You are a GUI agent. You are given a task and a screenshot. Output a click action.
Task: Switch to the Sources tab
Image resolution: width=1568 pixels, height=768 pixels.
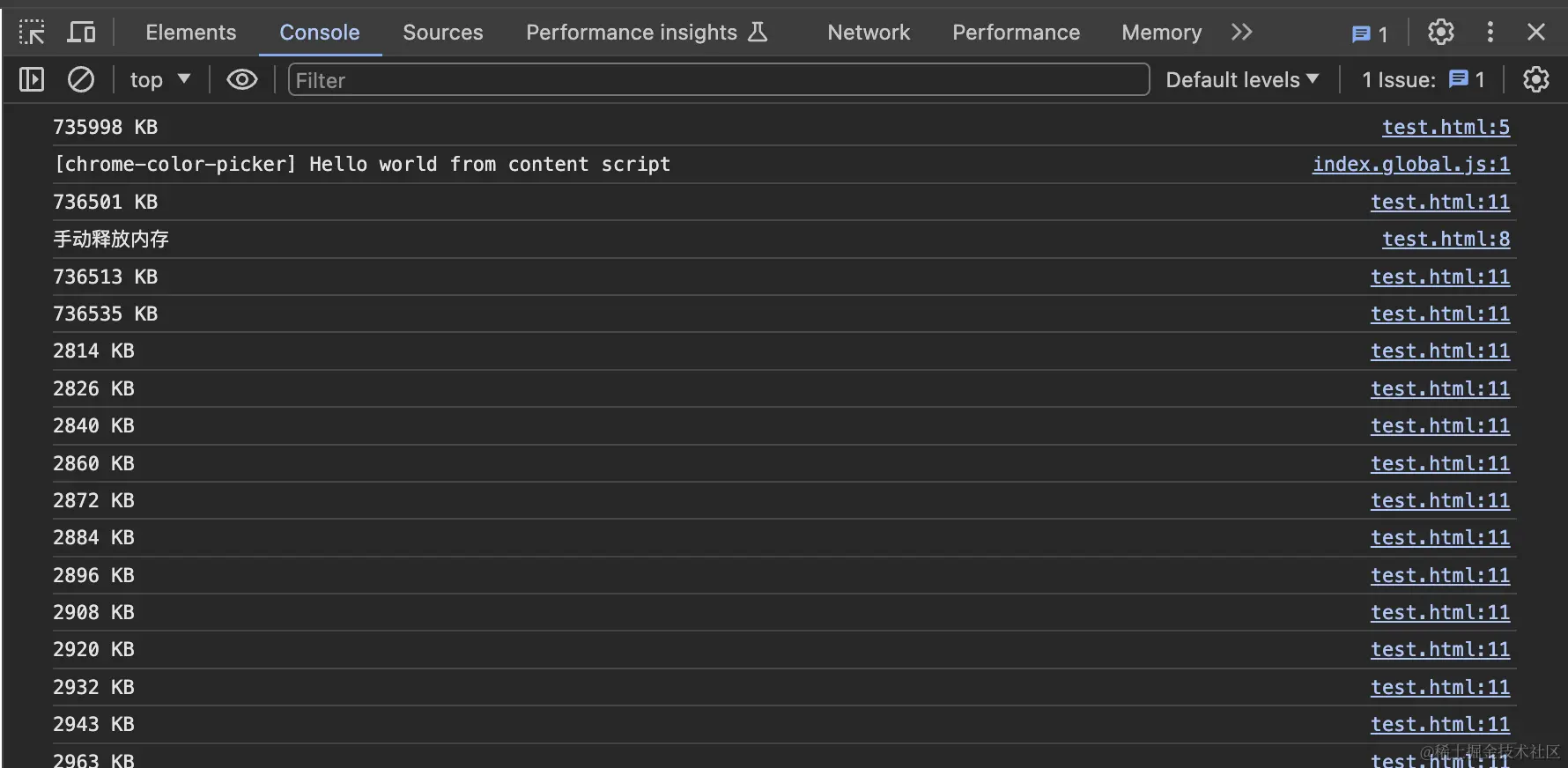point(442,33)
